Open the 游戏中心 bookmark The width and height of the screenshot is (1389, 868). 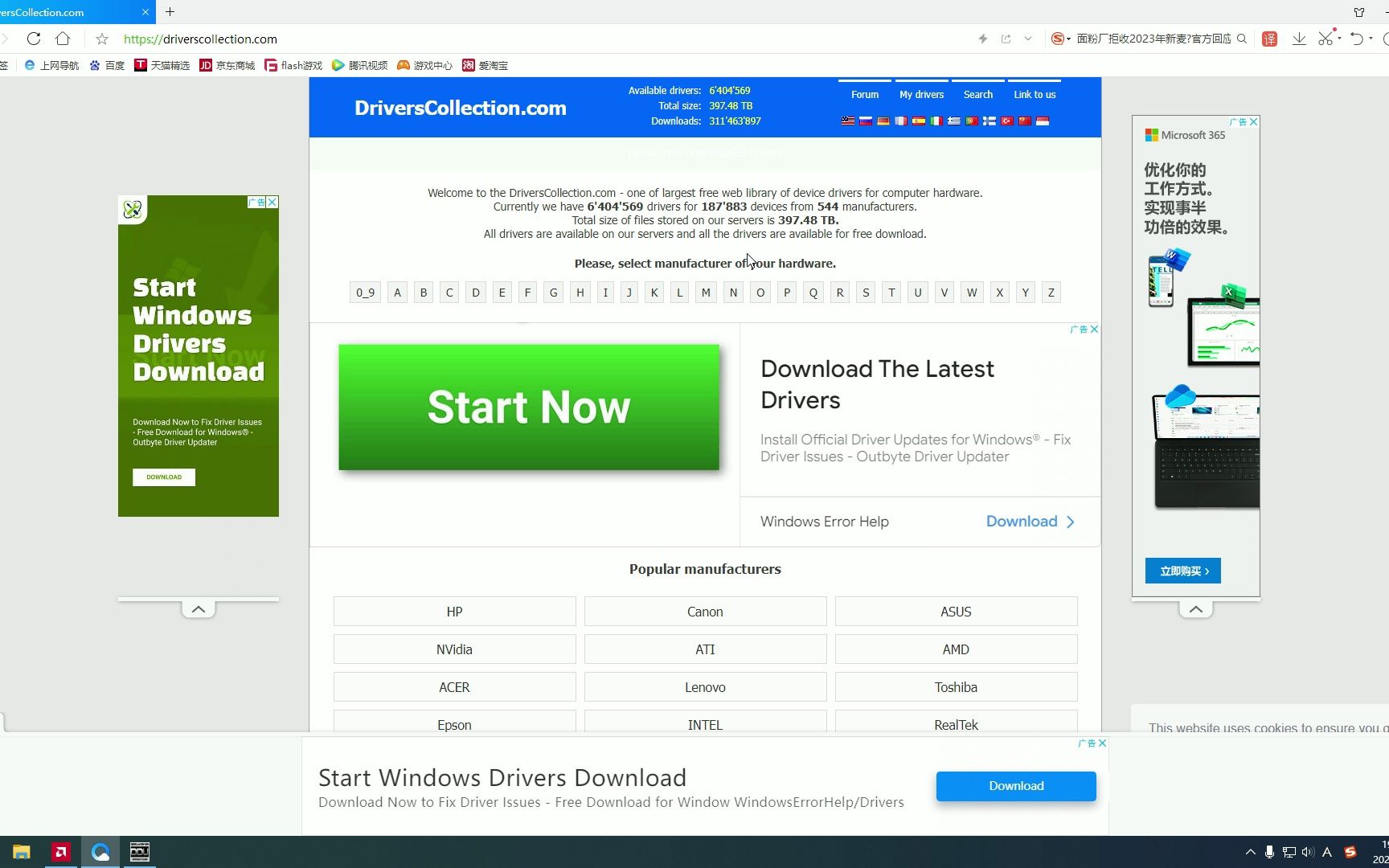coord(424,65)
